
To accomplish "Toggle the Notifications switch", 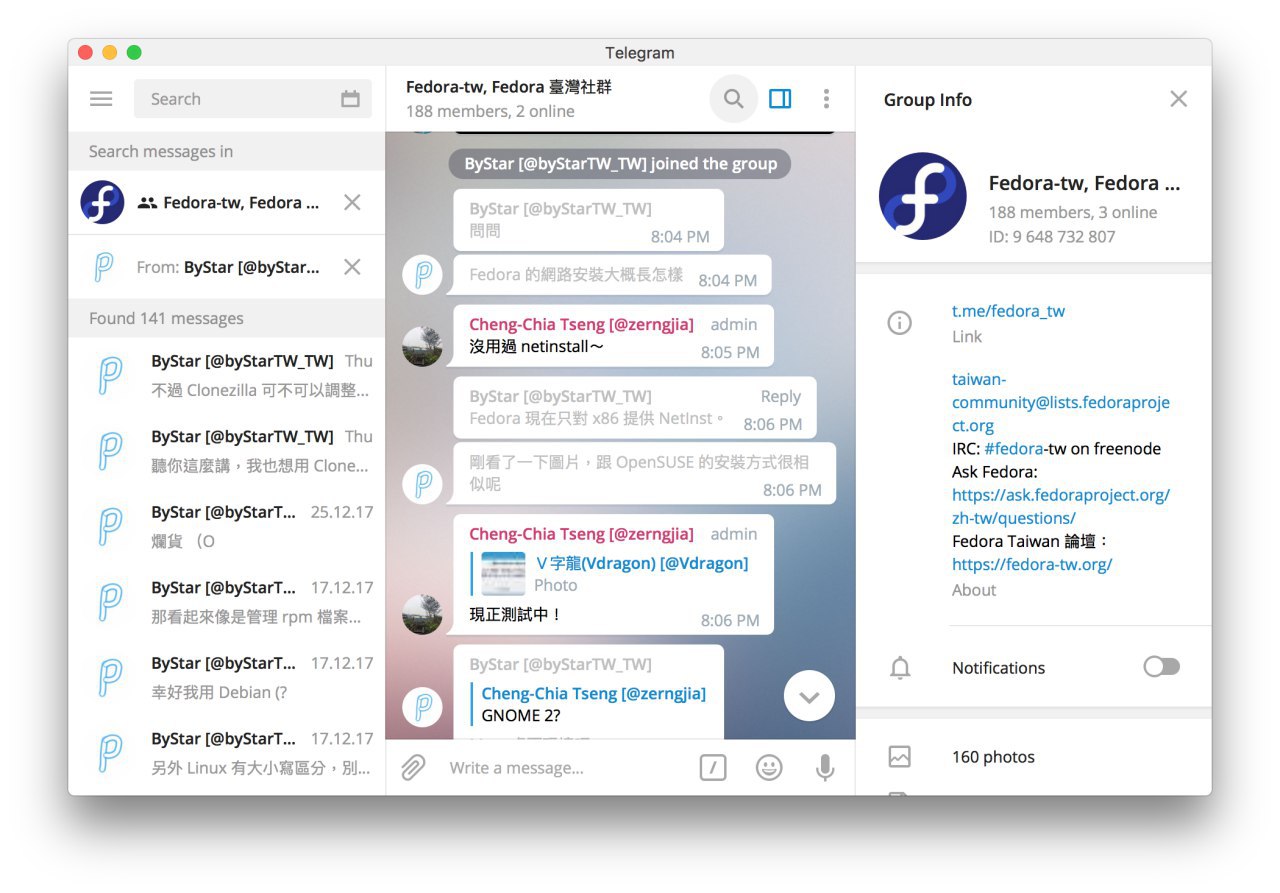I will (1162, 667).
